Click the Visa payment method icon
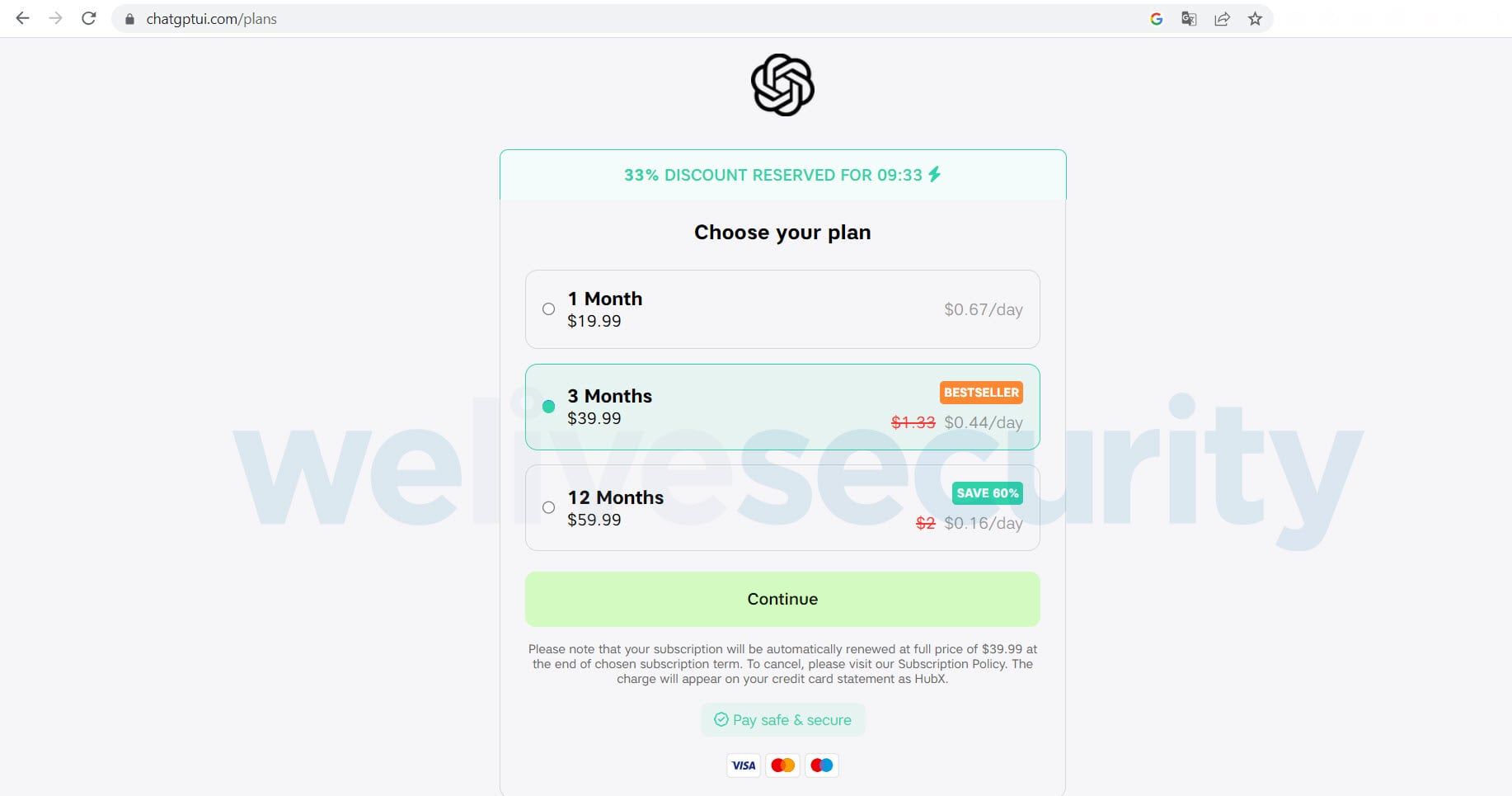 743,765
